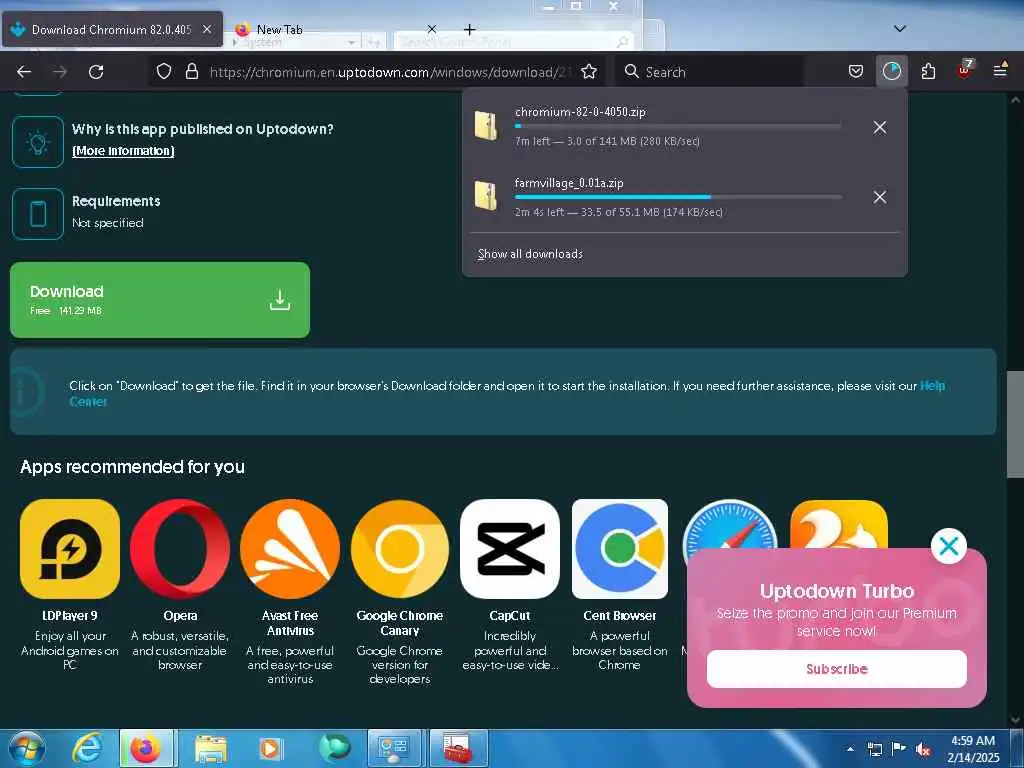Click the chromium zip download progress bar
Image resolution: width=1024 pixels, height=768 pixels.
pos(678,126)
